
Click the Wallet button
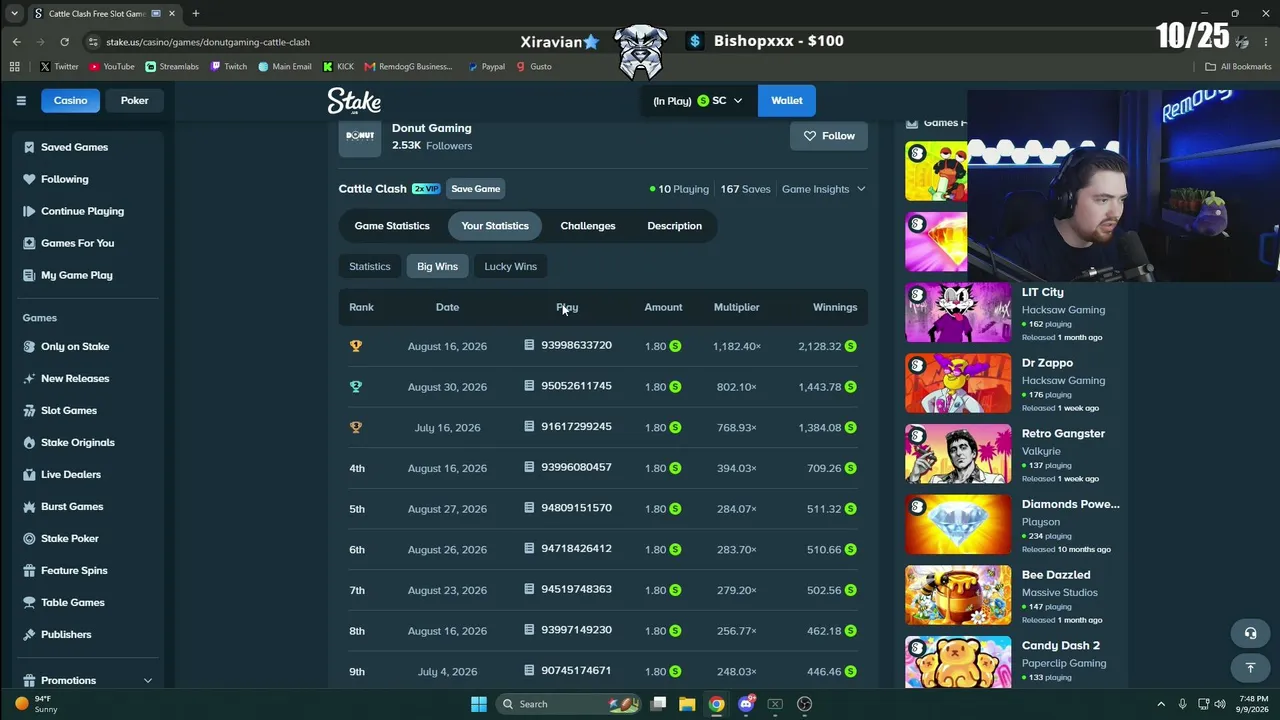787,100
